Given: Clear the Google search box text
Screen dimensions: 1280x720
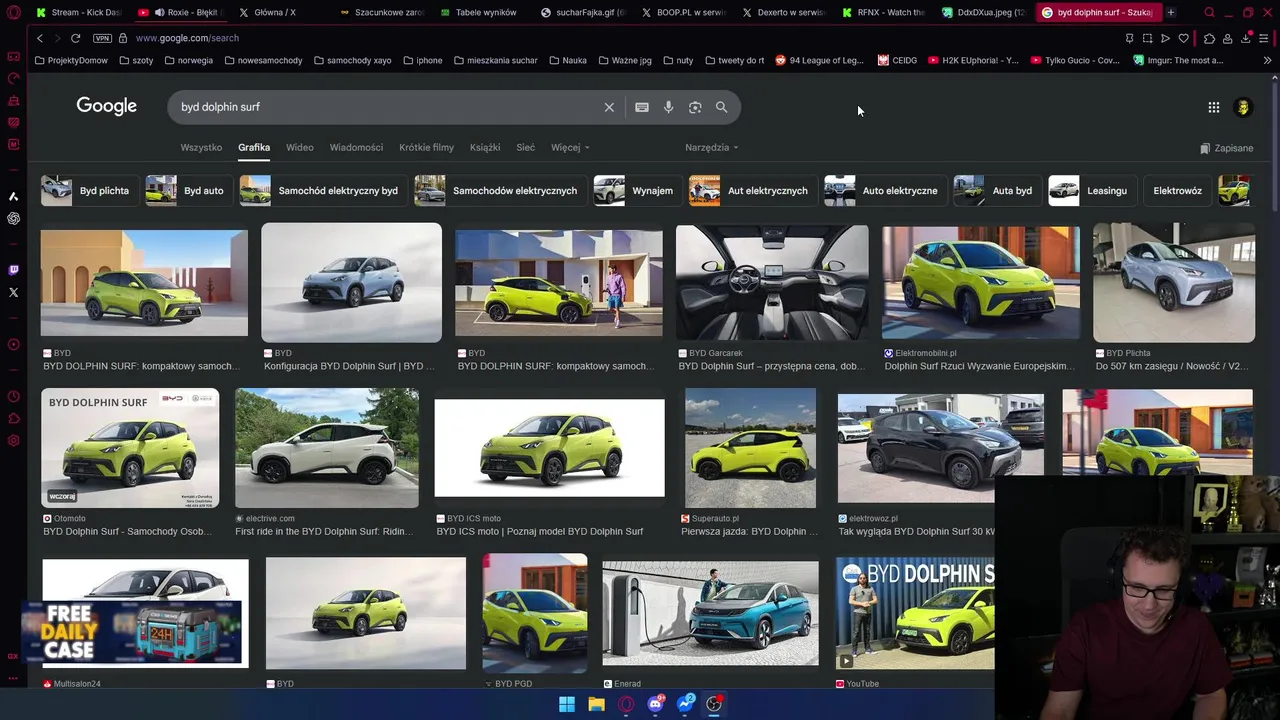Looking at the screenshot, I should [609, 107].
